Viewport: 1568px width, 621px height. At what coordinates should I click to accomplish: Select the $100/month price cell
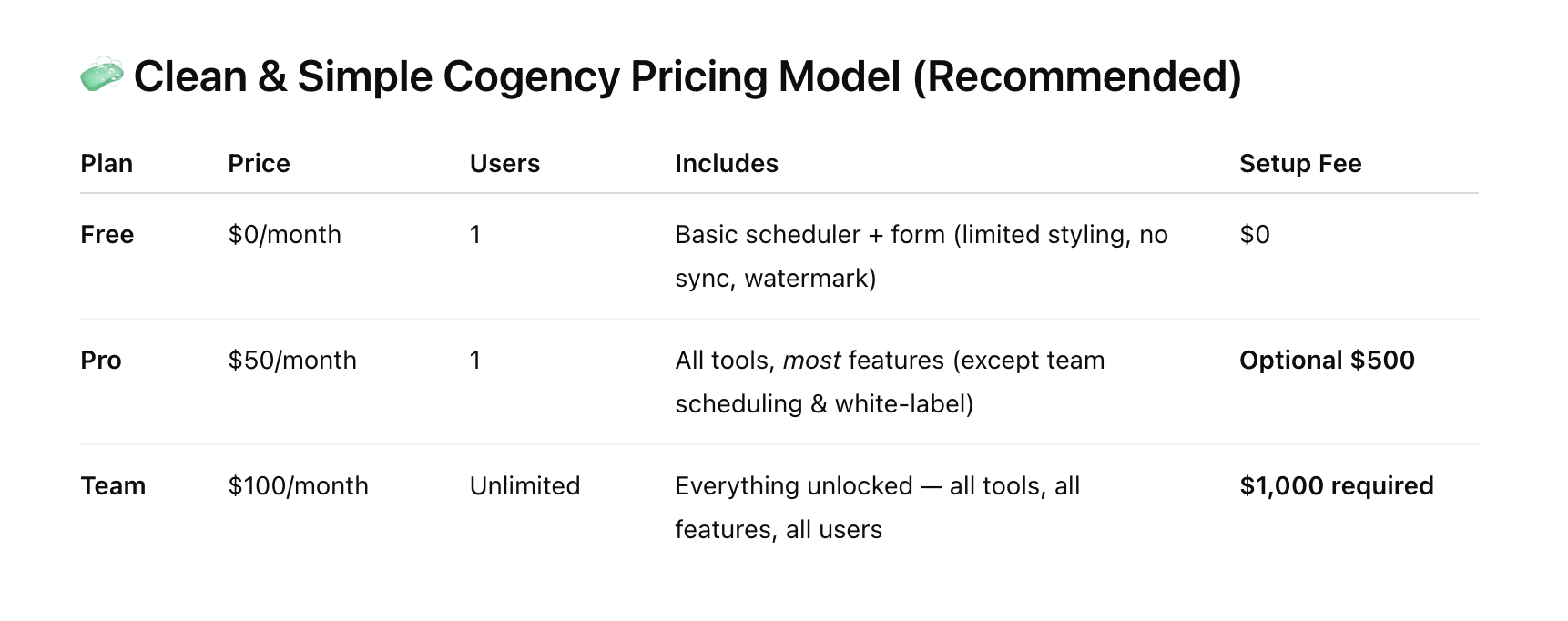pyautogui.click(x=298, y=486)
